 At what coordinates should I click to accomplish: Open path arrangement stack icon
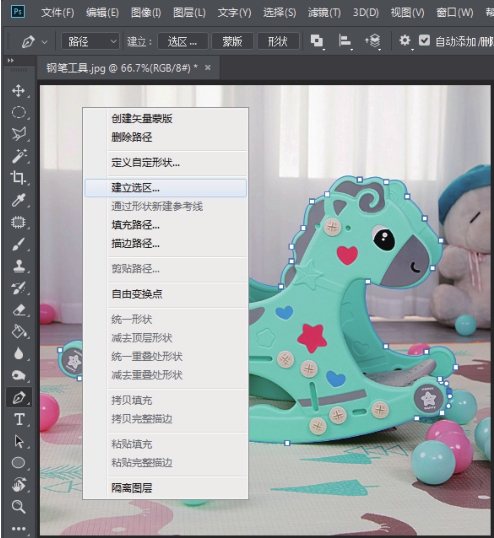(x=373, y=41)
